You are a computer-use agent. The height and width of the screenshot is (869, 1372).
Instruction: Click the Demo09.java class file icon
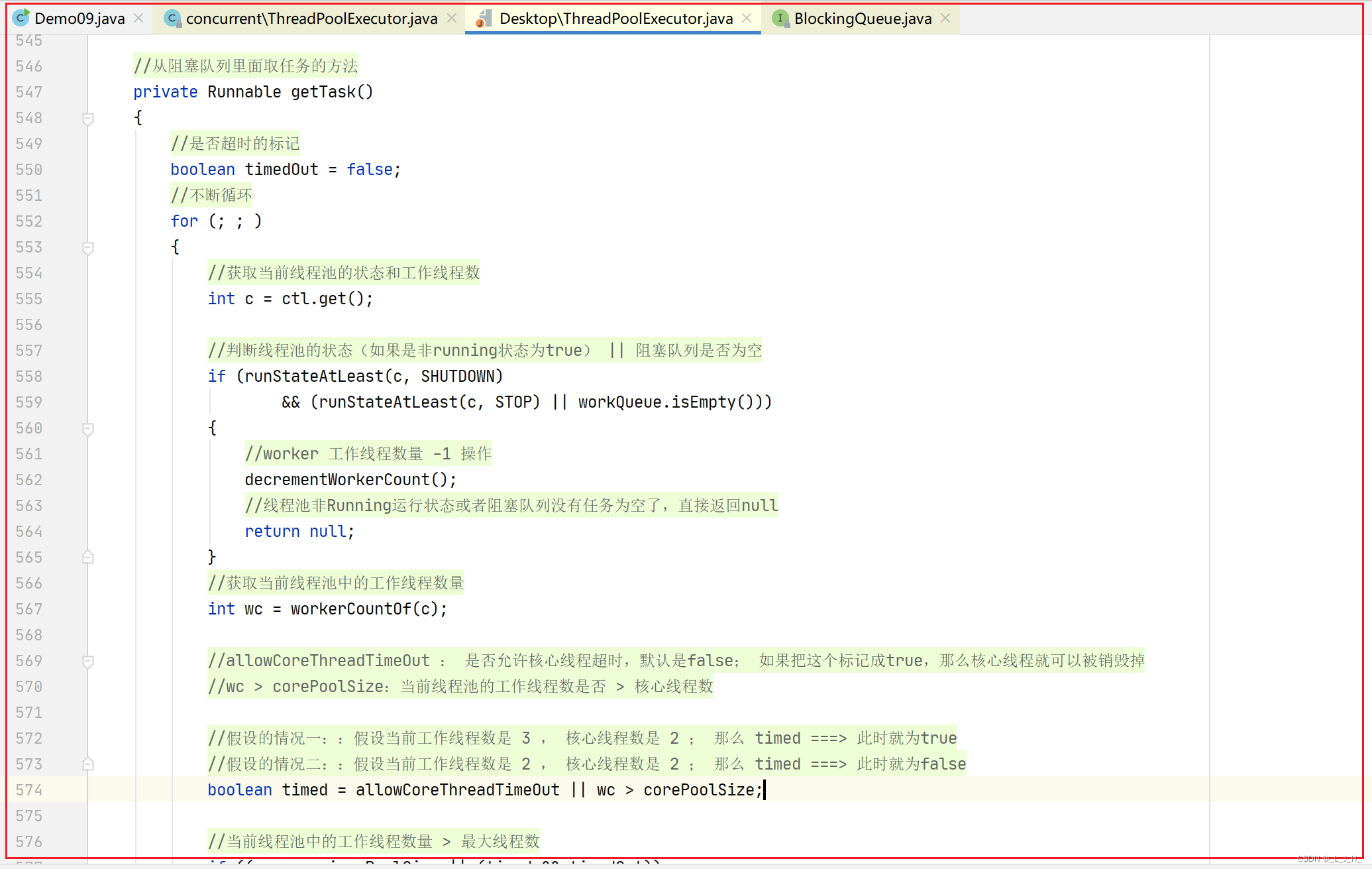coord(21,18)
